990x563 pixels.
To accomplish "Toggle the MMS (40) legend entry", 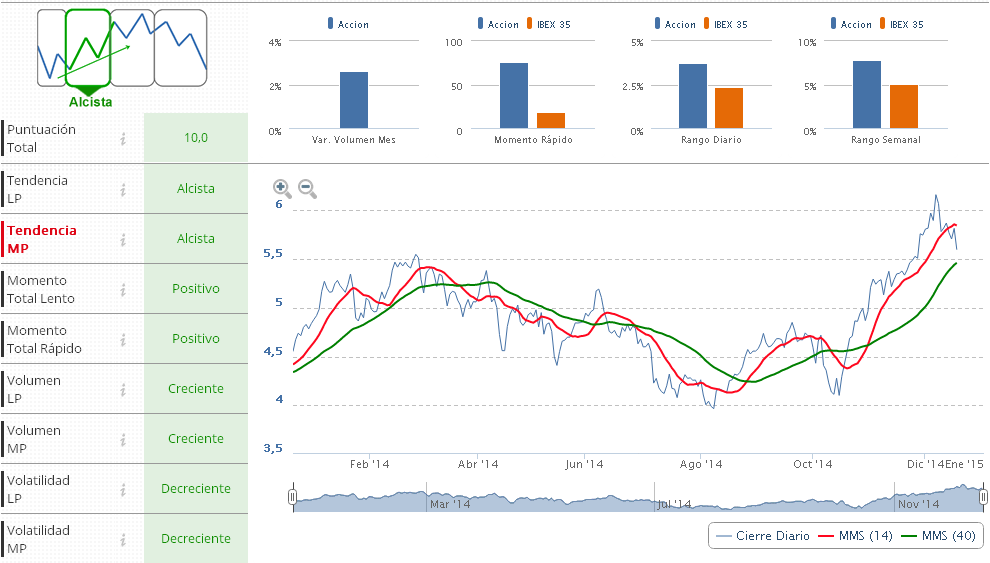I will pos(938,536).
